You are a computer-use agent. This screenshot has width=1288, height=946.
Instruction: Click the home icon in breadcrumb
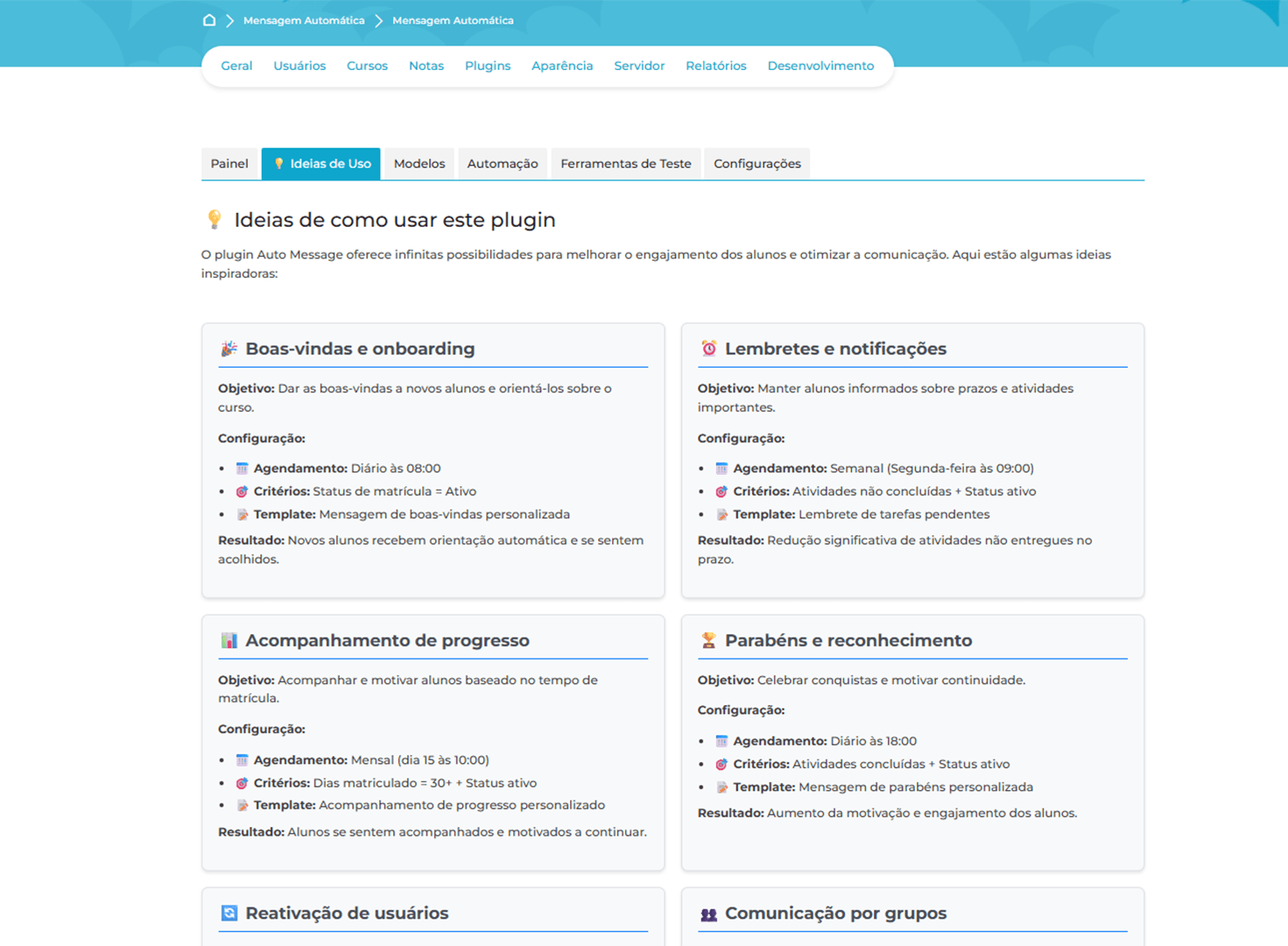(x=209, y=20)
